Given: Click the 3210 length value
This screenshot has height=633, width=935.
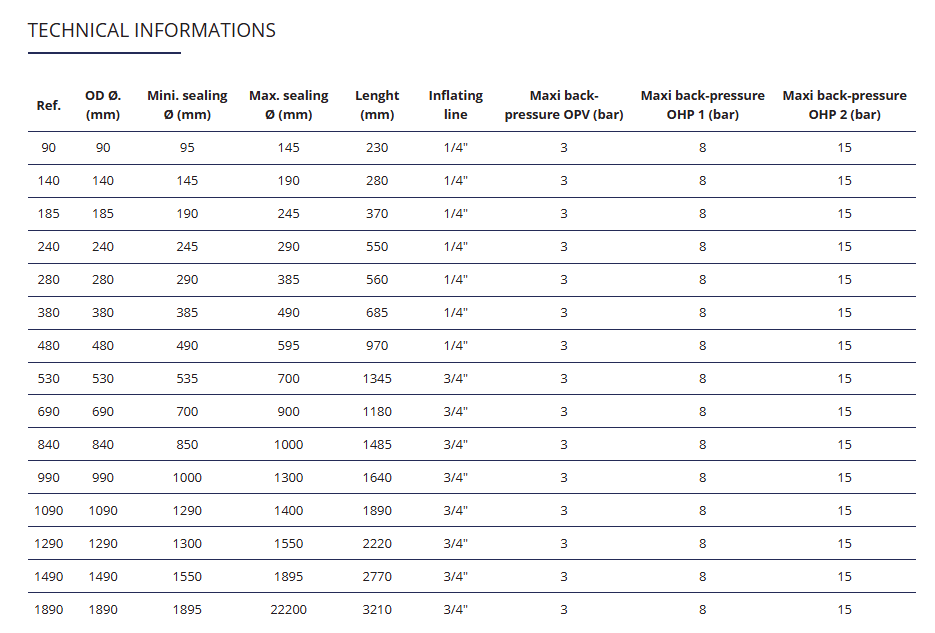Looking at the screenshot, I should click(x=377, y=609).
